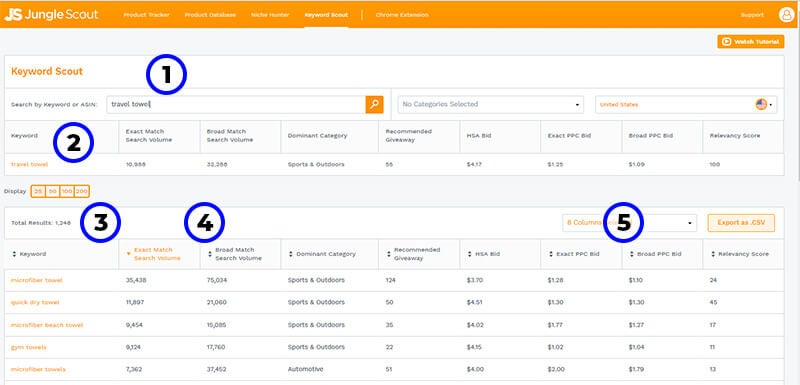Display 200 results per page
This screenshot has height=385, width=800.
(x=82, y=191)
